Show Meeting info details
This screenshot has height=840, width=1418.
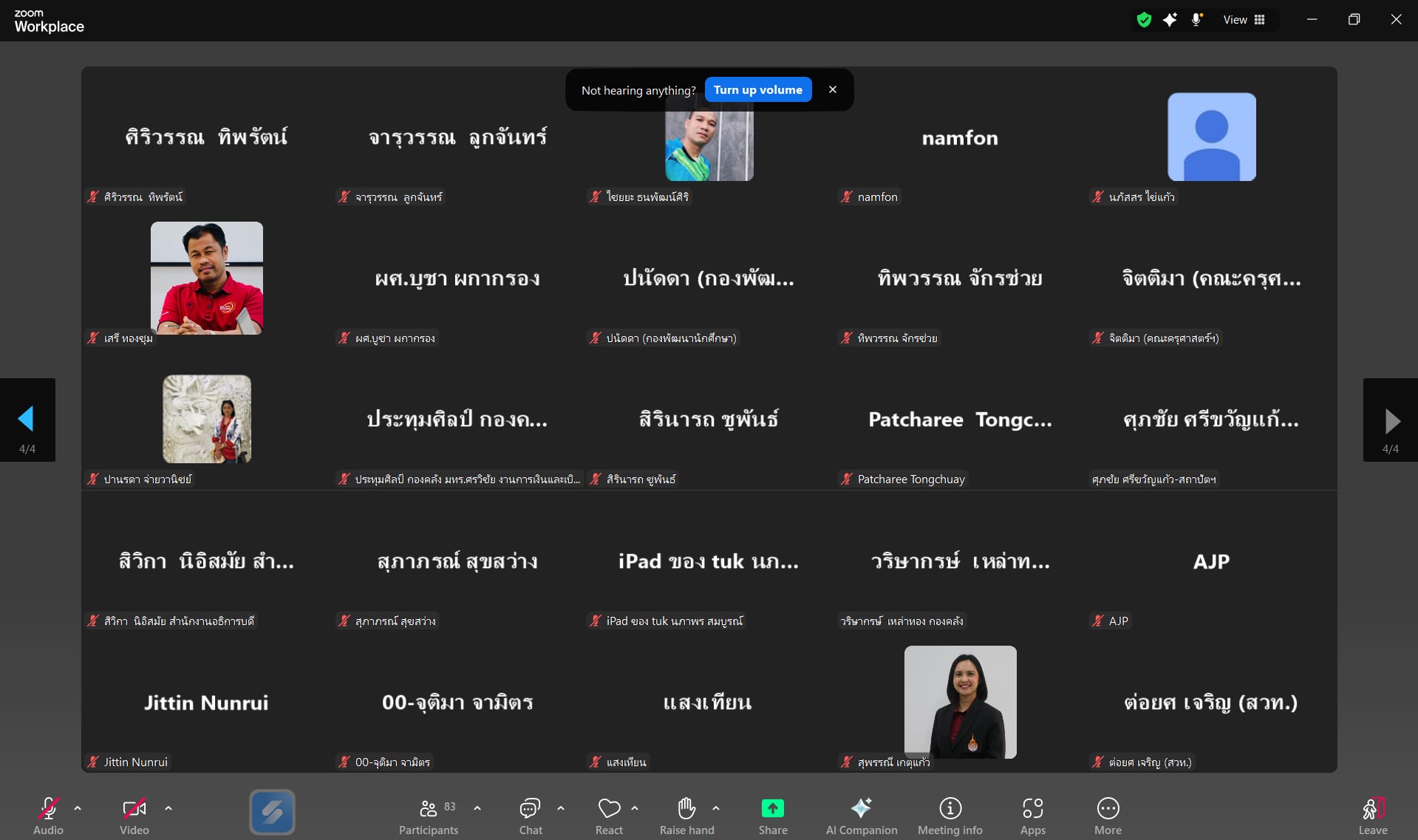tap(950, 816)
